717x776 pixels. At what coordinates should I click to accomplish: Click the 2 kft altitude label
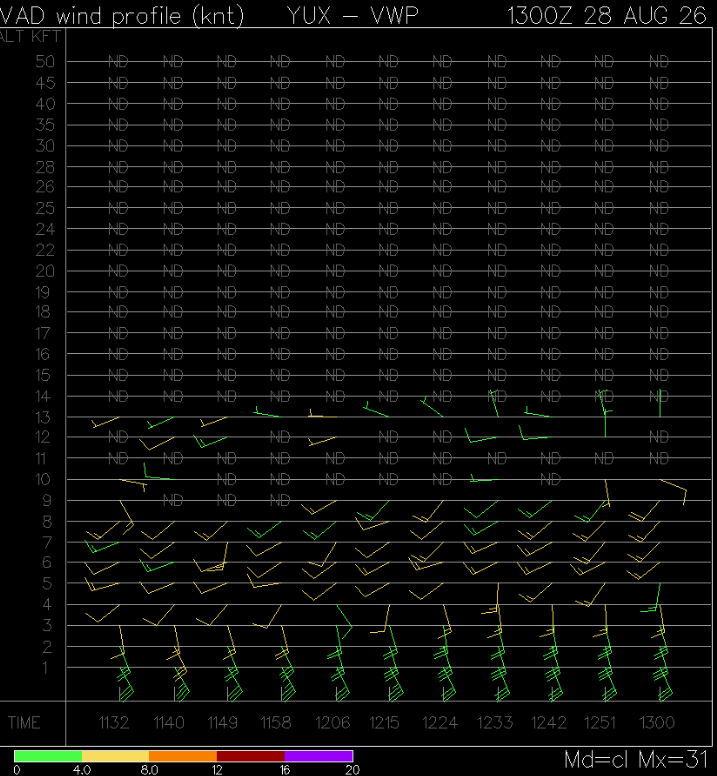tap(47, 647)
